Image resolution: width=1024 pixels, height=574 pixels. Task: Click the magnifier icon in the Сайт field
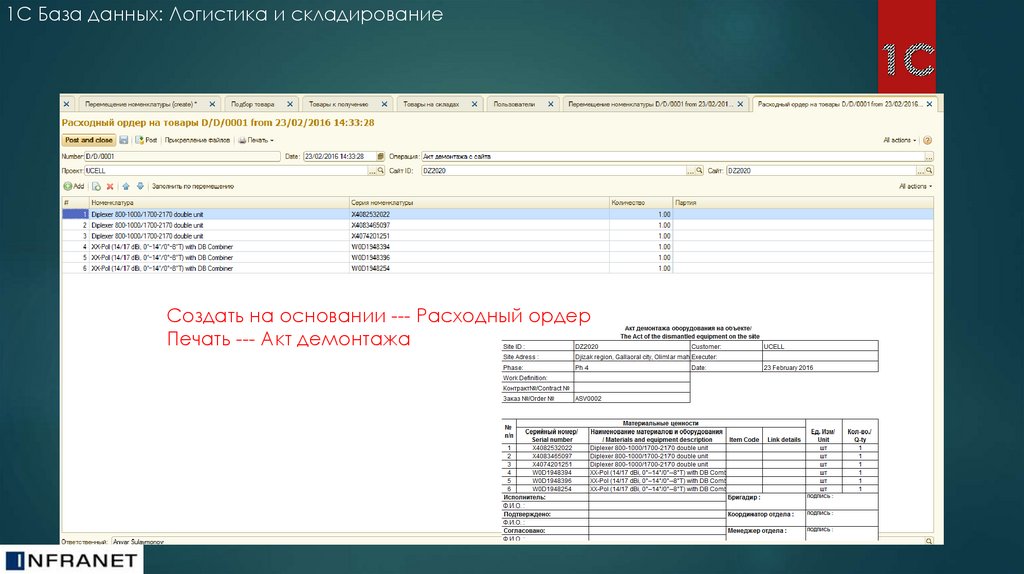pos(929,170)
